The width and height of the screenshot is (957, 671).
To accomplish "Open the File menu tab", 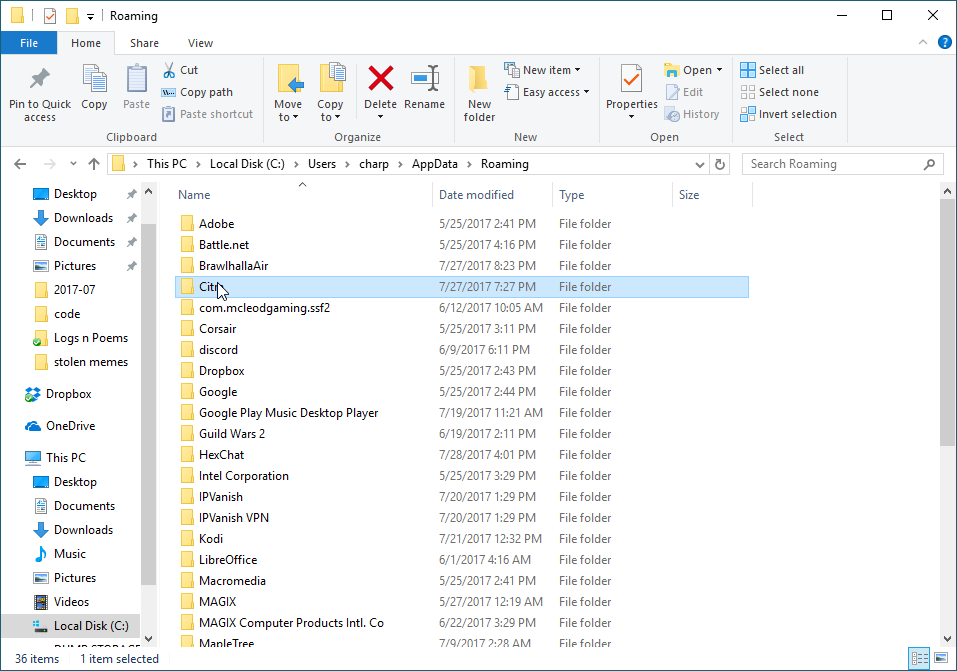I will (29, 43).
